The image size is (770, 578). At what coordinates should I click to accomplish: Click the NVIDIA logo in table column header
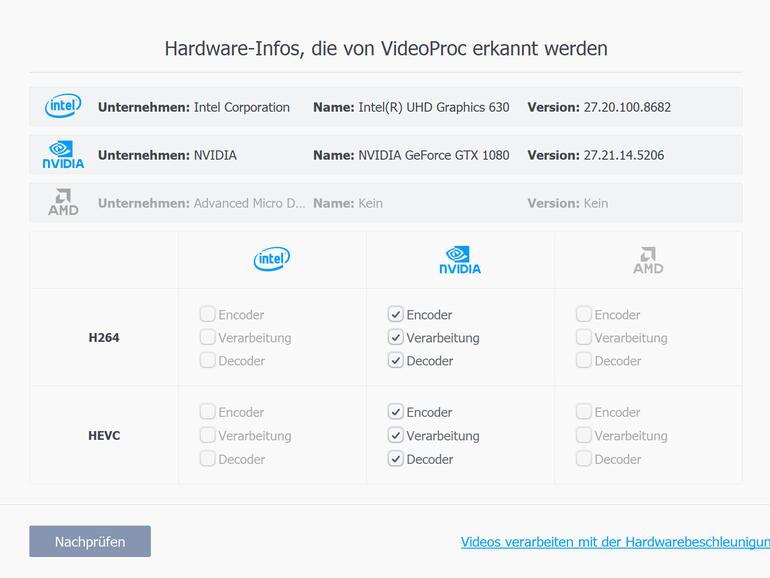[x=460, y=260]
